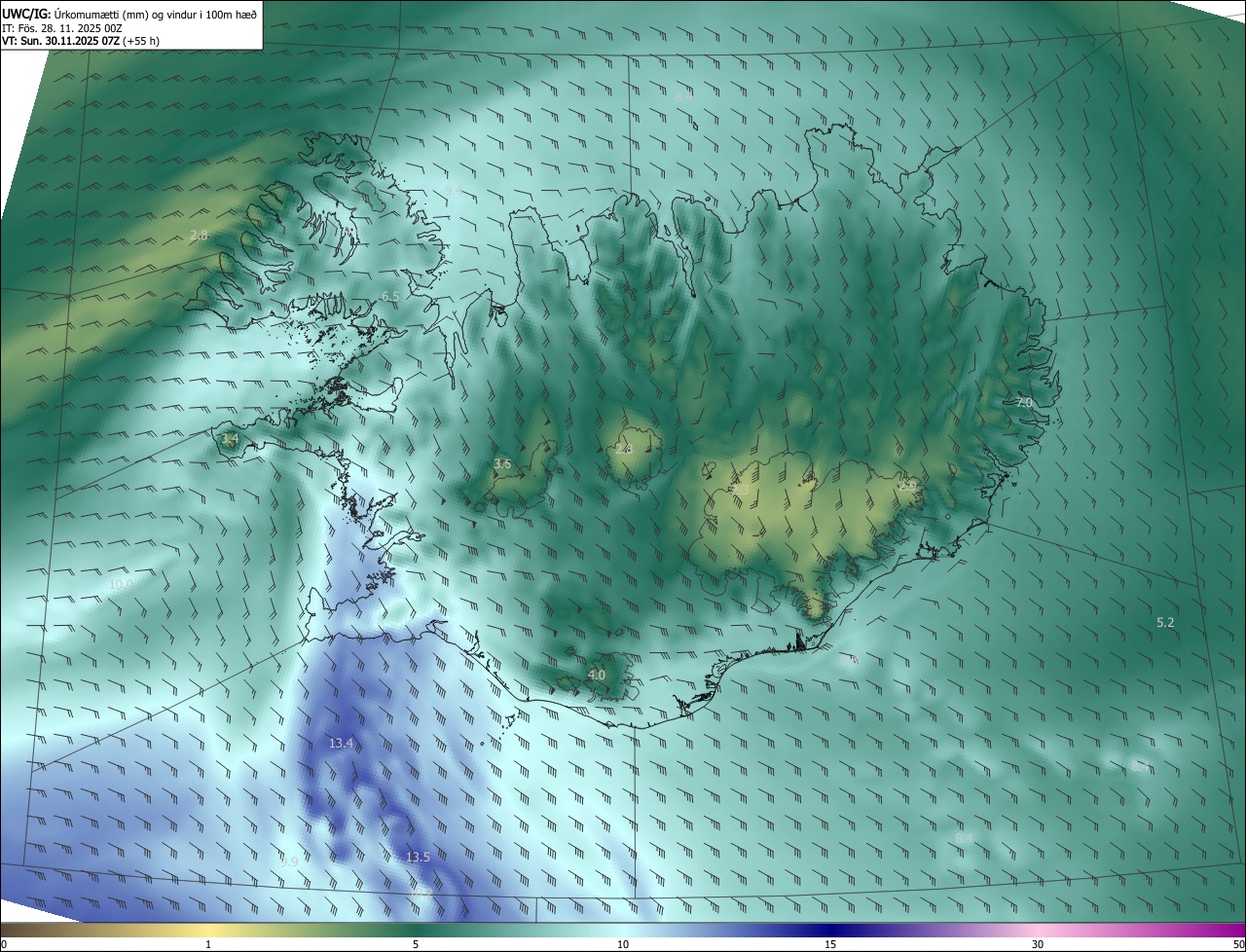Image resolution: width=1246 pixels, height=952 pixels.
Task: Click the 'VT: Sun. 30.11.2025 07Z (+55 h)' line
Action: click(81, 41)
